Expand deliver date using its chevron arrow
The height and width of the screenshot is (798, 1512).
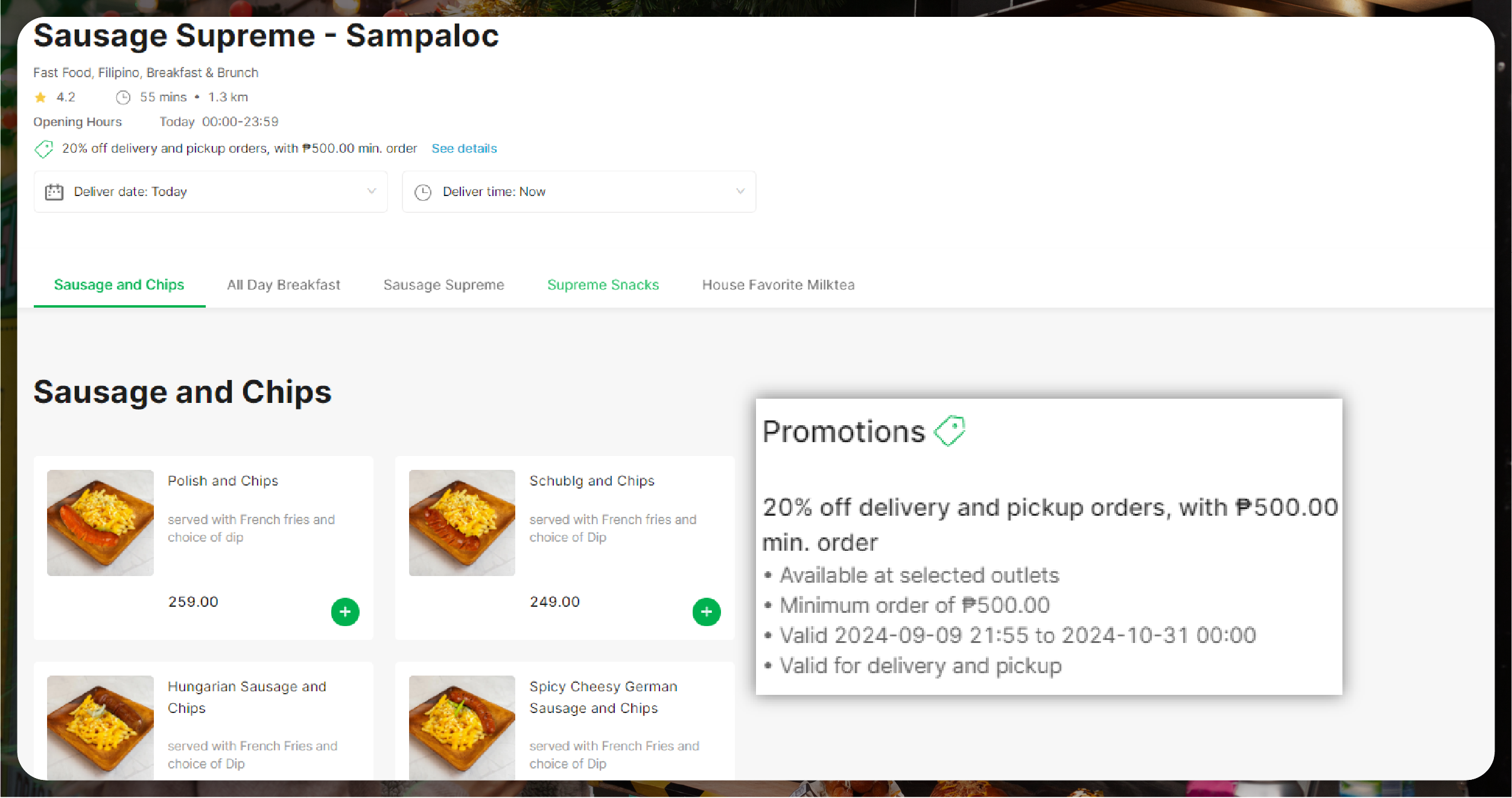372,191
